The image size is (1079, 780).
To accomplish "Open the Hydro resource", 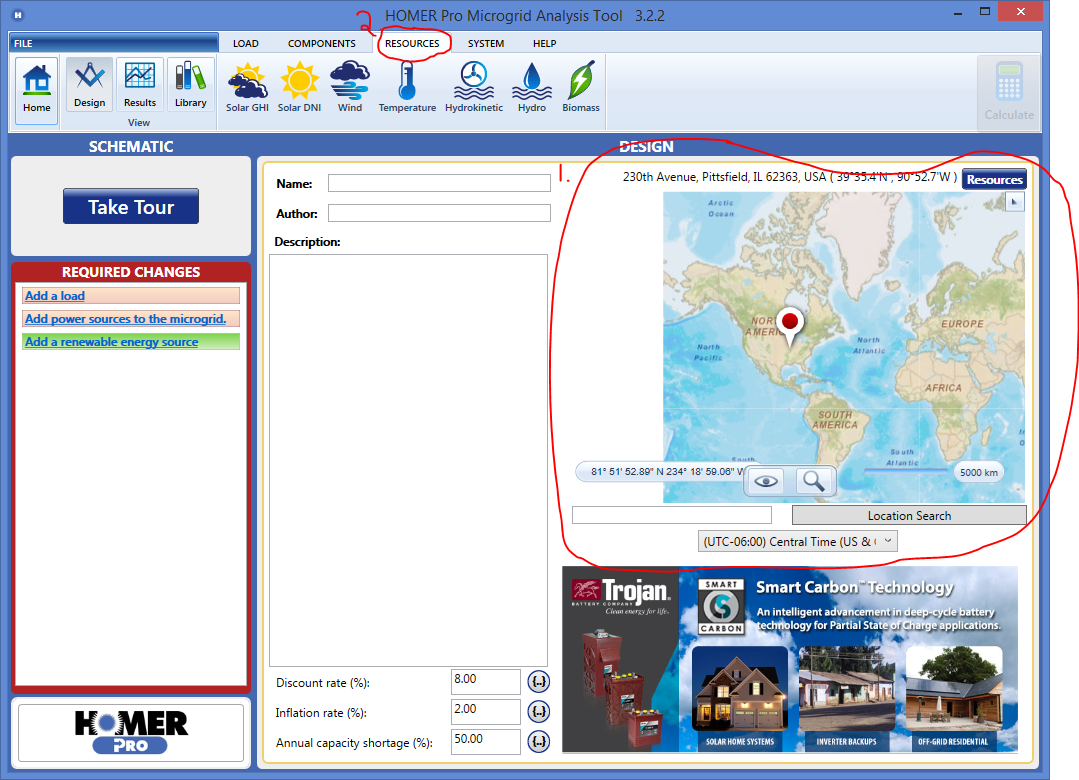I will tap(532, 86).
